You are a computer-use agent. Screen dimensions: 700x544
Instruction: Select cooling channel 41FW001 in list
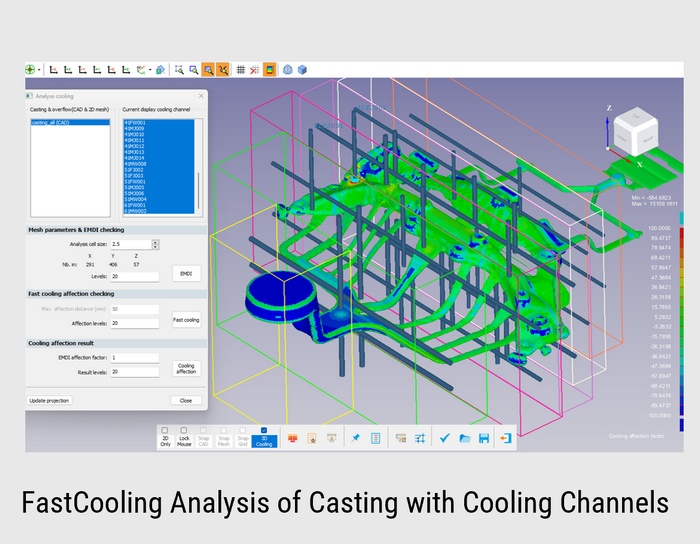158,123
